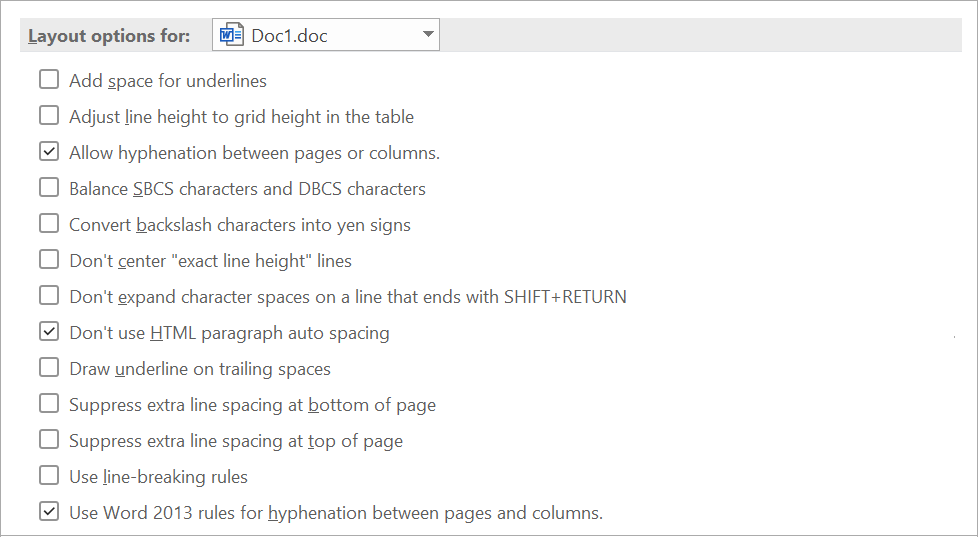Click the Draw underline on trailing spaces text
978x537 pixels.
[200, 369]
